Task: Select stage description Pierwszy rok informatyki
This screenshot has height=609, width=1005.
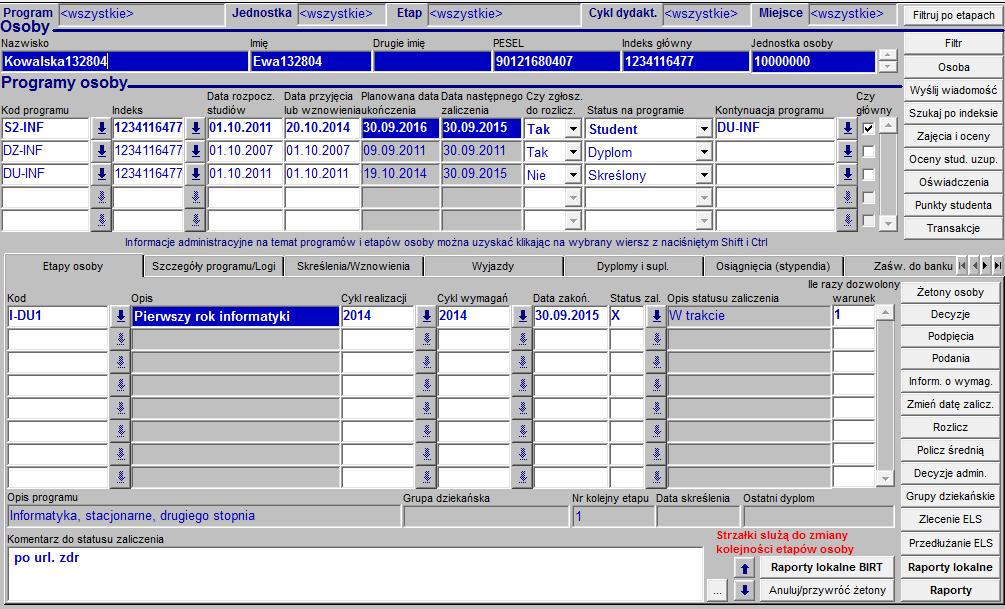Action: pyautogui.click(x=235, y=316)
